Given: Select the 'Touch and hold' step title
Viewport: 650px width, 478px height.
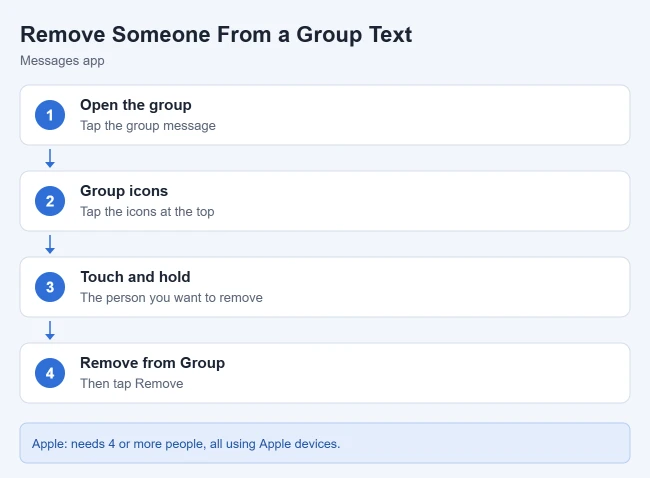Looking at the screenshot, I should point(135,277).
